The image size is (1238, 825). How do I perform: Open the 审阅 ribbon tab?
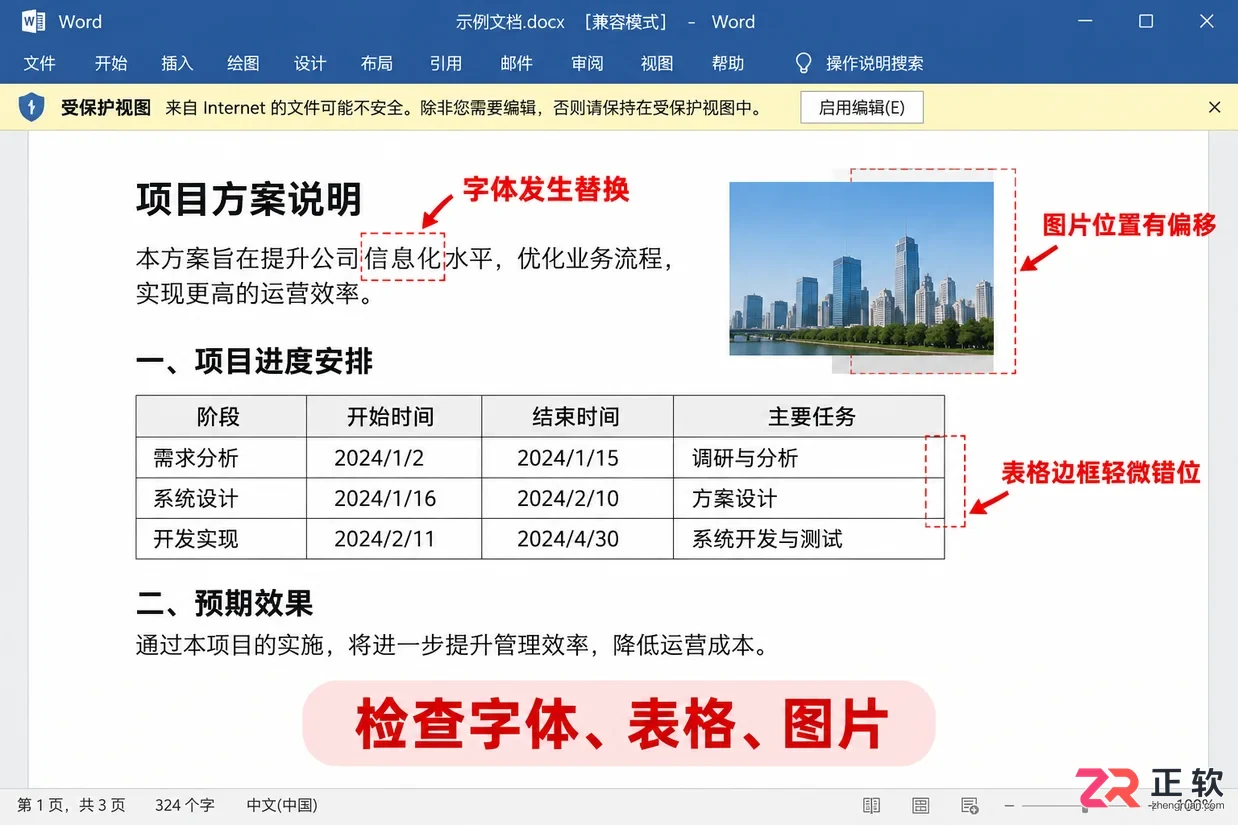coord(587,63)
